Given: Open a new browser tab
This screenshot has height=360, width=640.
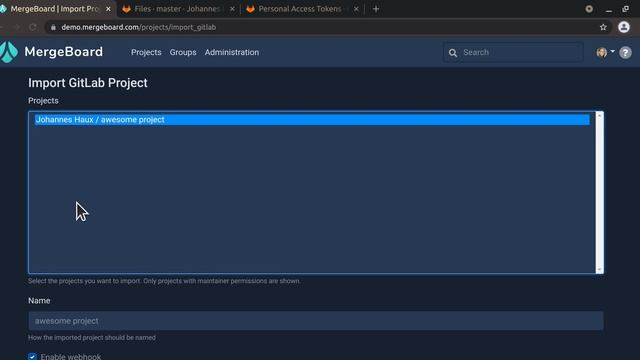Looking at the screenshot, I should [x=376, y=9].
